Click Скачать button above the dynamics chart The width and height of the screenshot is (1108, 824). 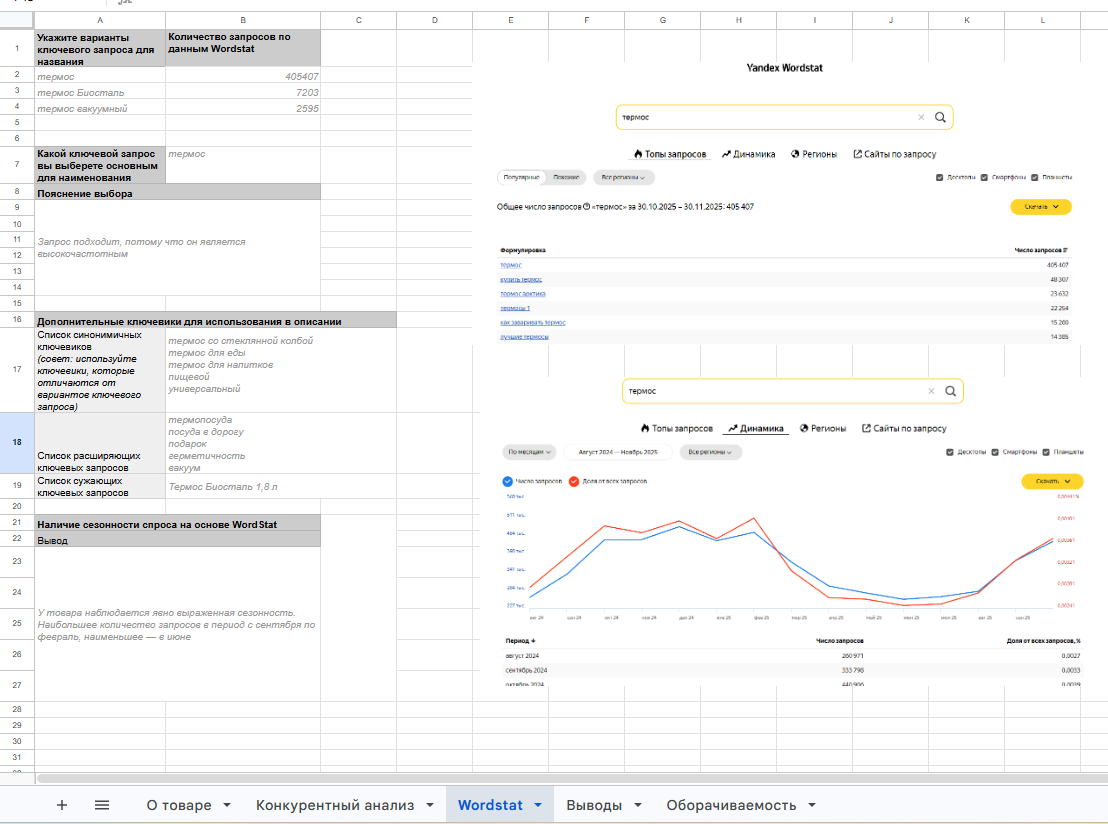(1052, 481)
